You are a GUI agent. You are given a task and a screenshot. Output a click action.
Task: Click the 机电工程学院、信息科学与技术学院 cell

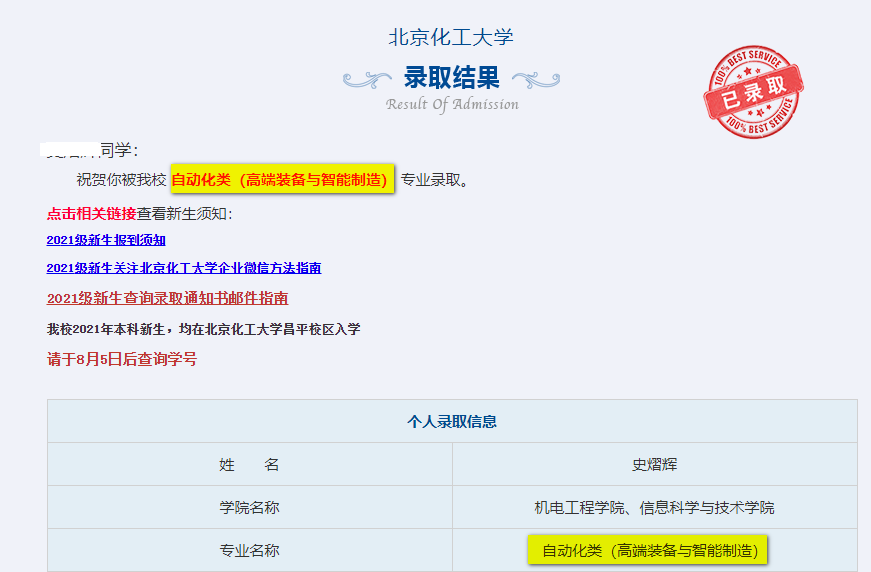coord(655,507)
